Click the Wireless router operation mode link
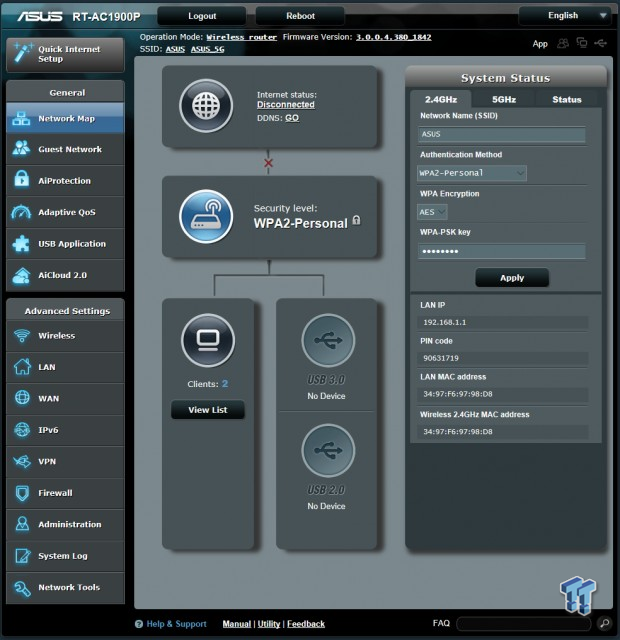The width and height of the screenshot is (620, 640). (x=241, y=37)
